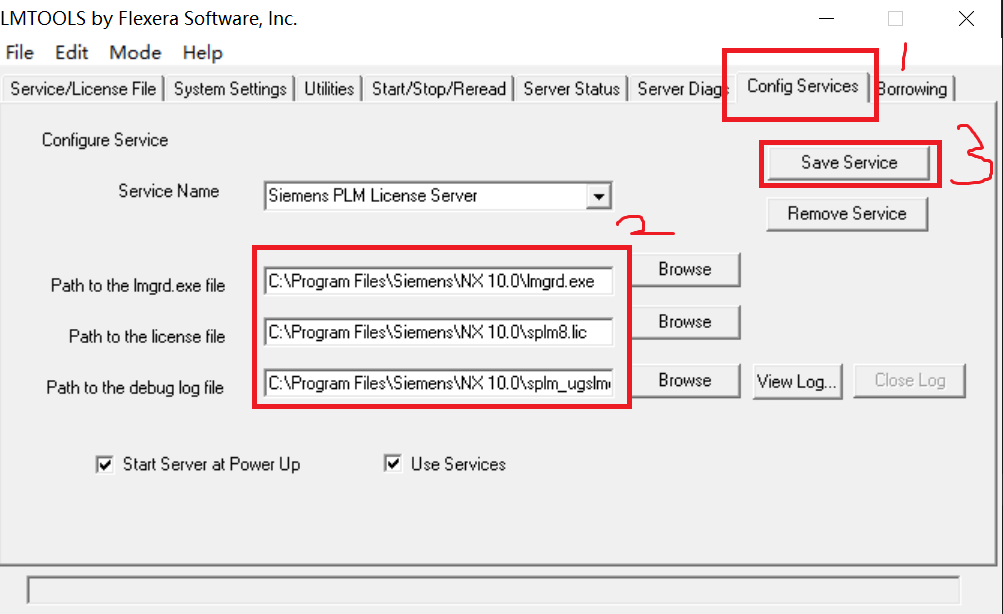This screenshot has height=614, width=1003.
Task: Click the 'Service Name' label
Action: coord(169,191)
